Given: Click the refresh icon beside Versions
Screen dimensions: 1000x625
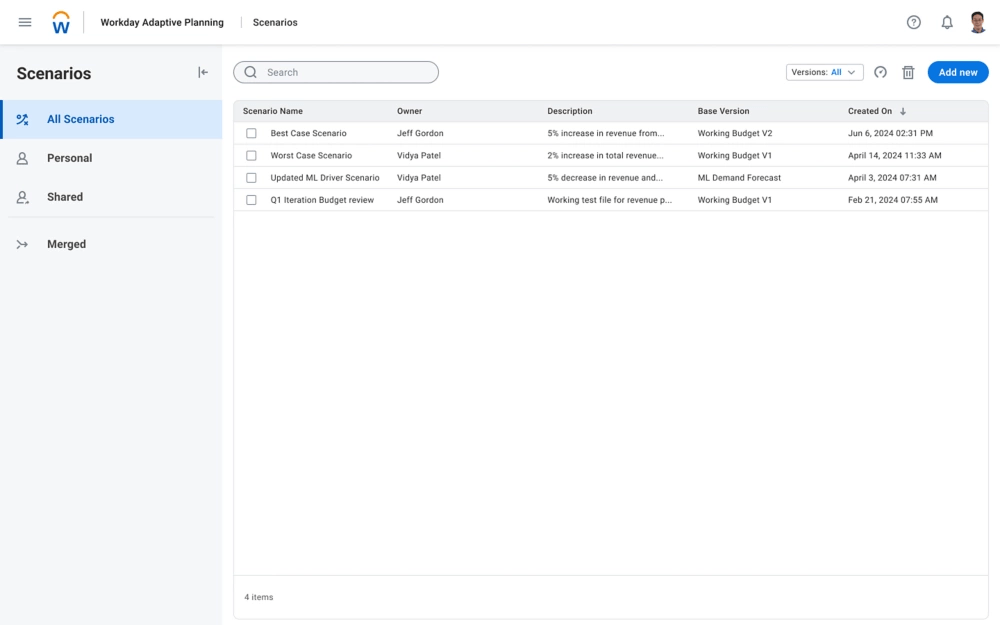Looking at the screenshot, I should coord(880,72).
